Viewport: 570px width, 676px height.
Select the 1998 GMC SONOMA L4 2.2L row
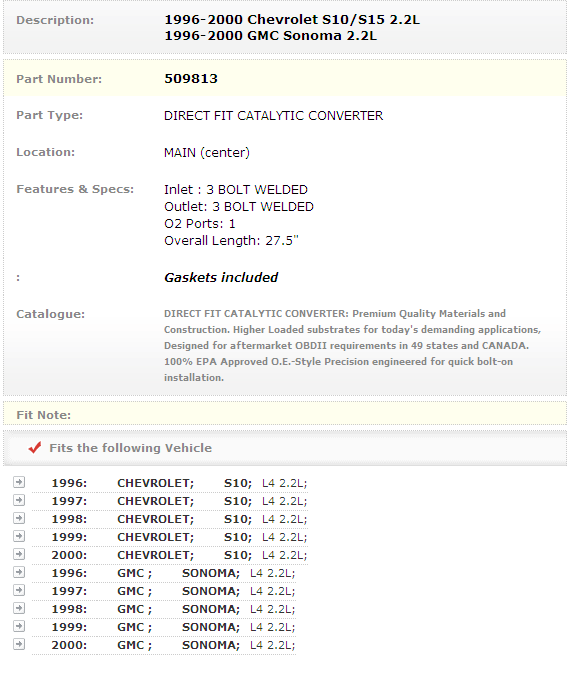(x=164, y=609)
